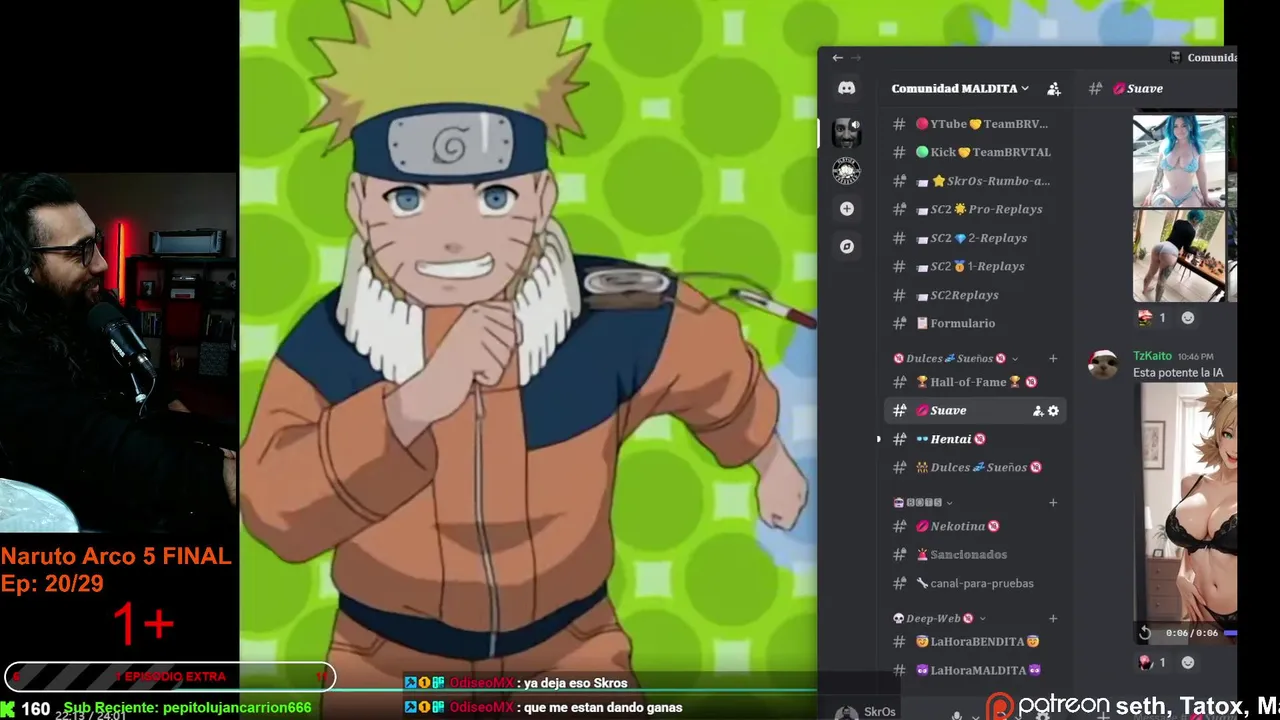Open the Sancionados channel
The width and height of the screenshot is (1280, 720).
click(975, 554)
